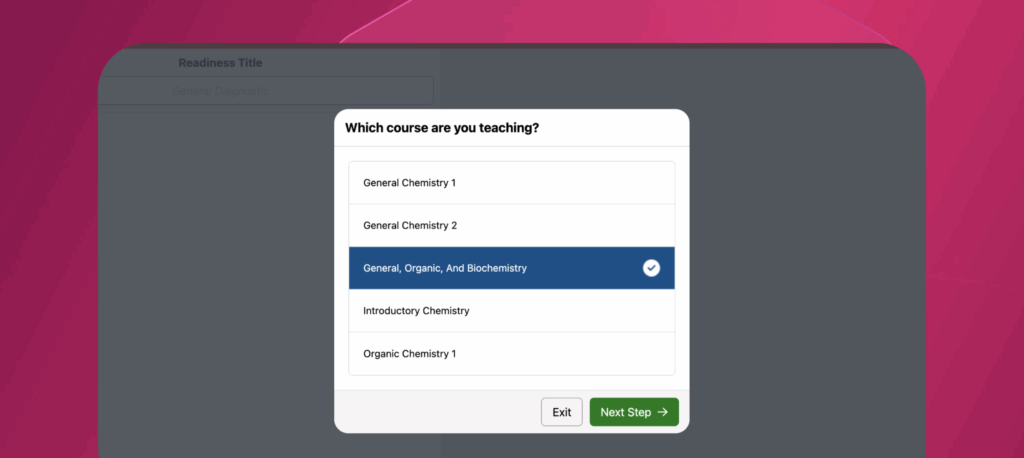Viewport: 1024px width, 458px height.
Task: Click the "Next Step" text label
Action: (626, 412)
